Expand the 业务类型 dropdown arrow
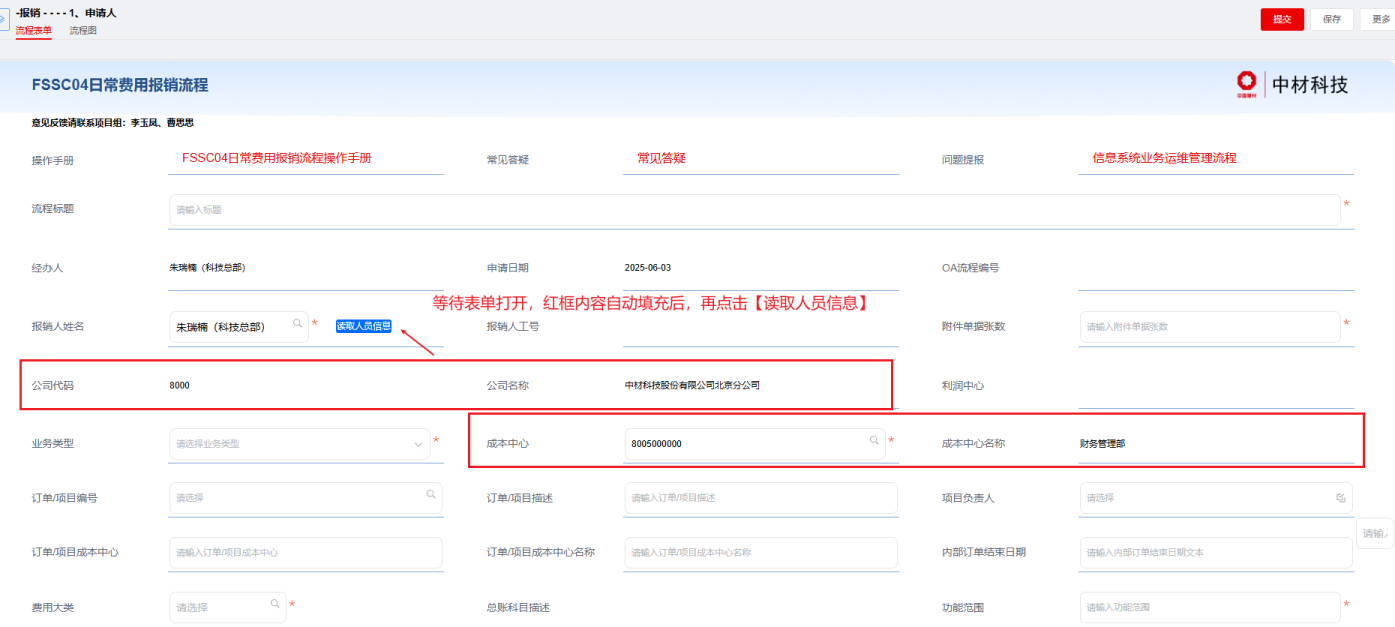 click(418, 444)
